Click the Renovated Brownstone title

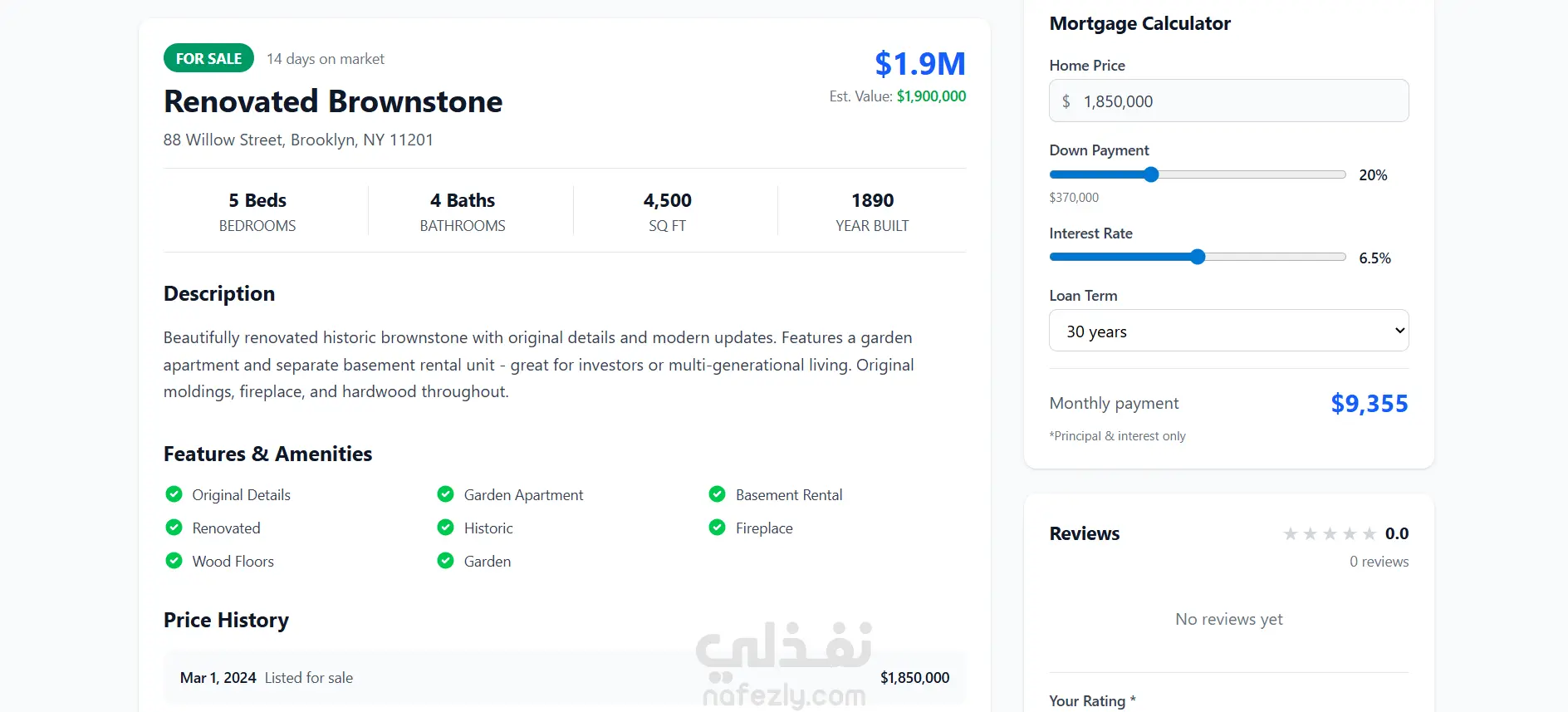(x=333, y=101)
